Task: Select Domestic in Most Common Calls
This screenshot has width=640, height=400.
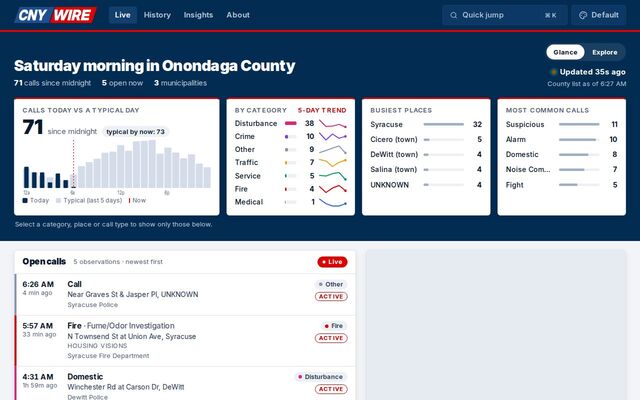Action: click(x=562, y=155)
